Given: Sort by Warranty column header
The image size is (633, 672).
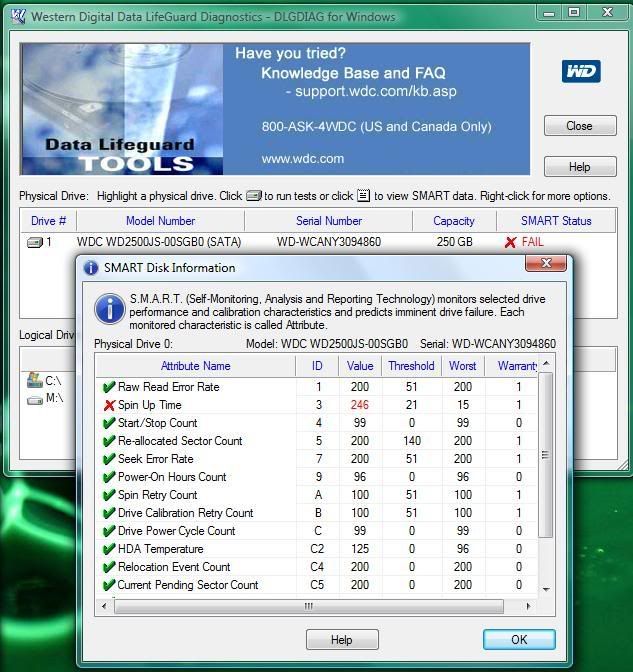Looking at the screenshot, I should tap(511, 366).
